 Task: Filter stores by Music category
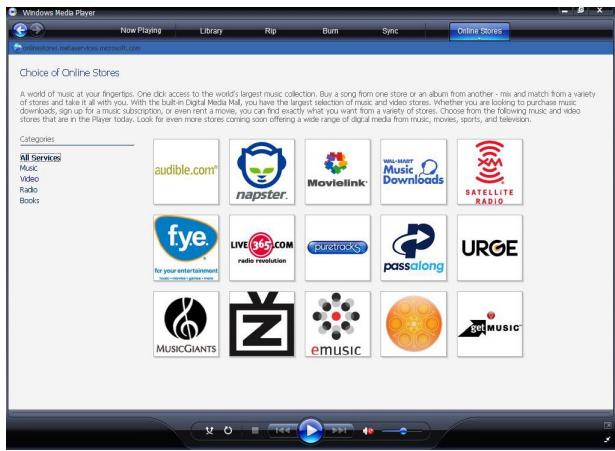(29, 168)
